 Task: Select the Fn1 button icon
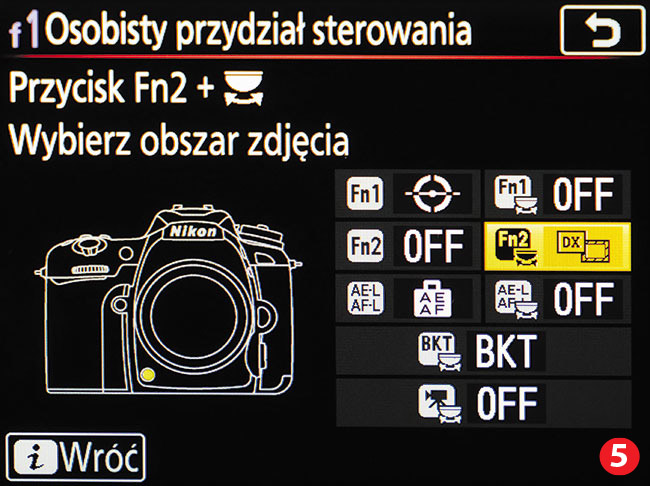[365, 193]
